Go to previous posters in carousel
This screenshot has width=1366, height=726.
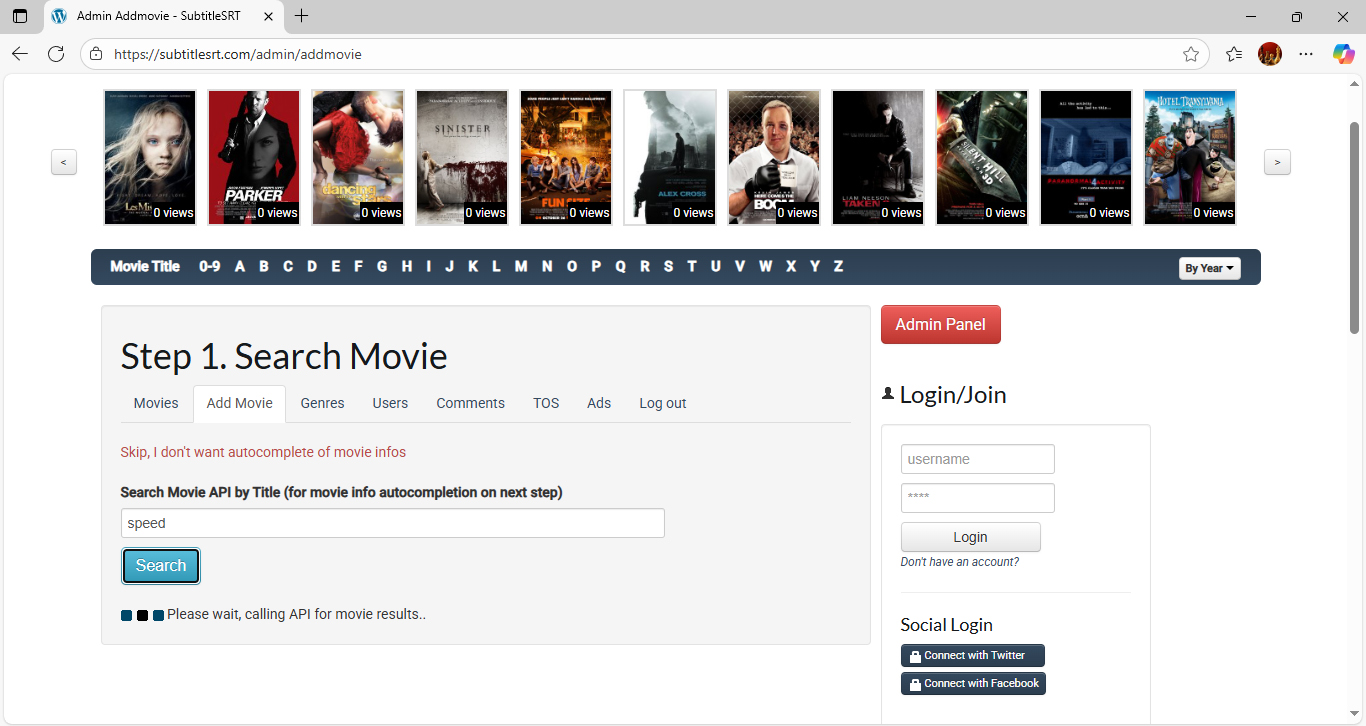tap(64, 162)
